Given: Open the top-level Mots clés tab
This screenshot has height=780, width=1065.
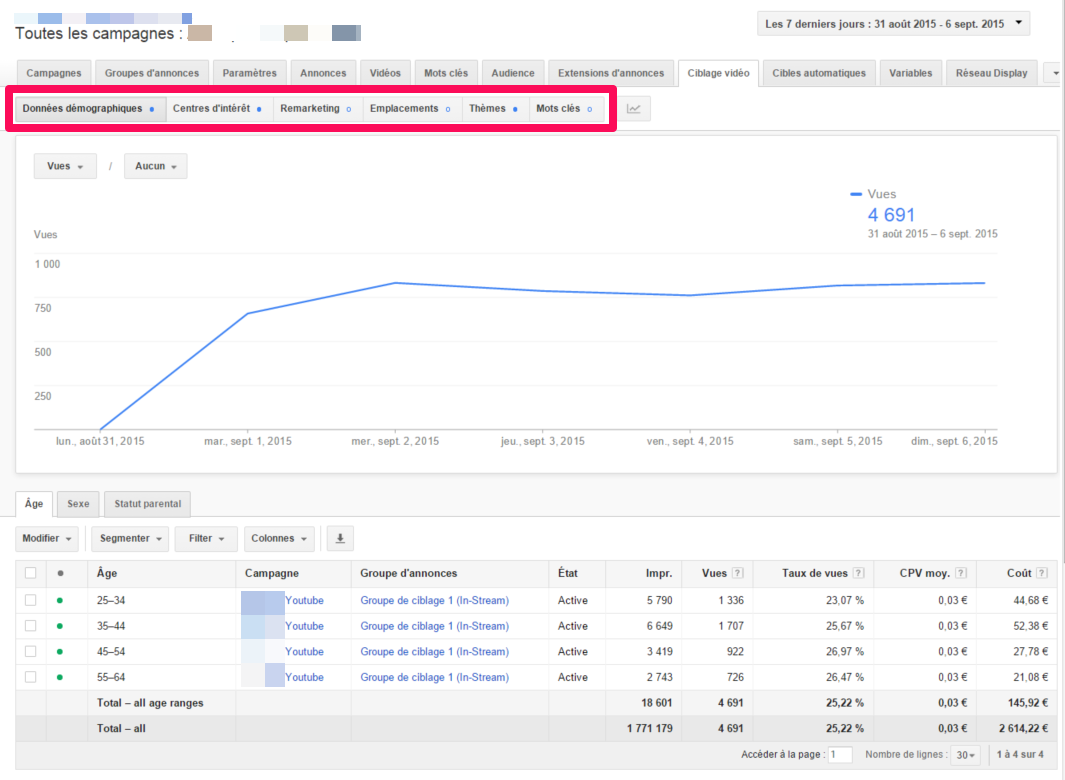Looking at the screenshot, I should click(446, 73).
